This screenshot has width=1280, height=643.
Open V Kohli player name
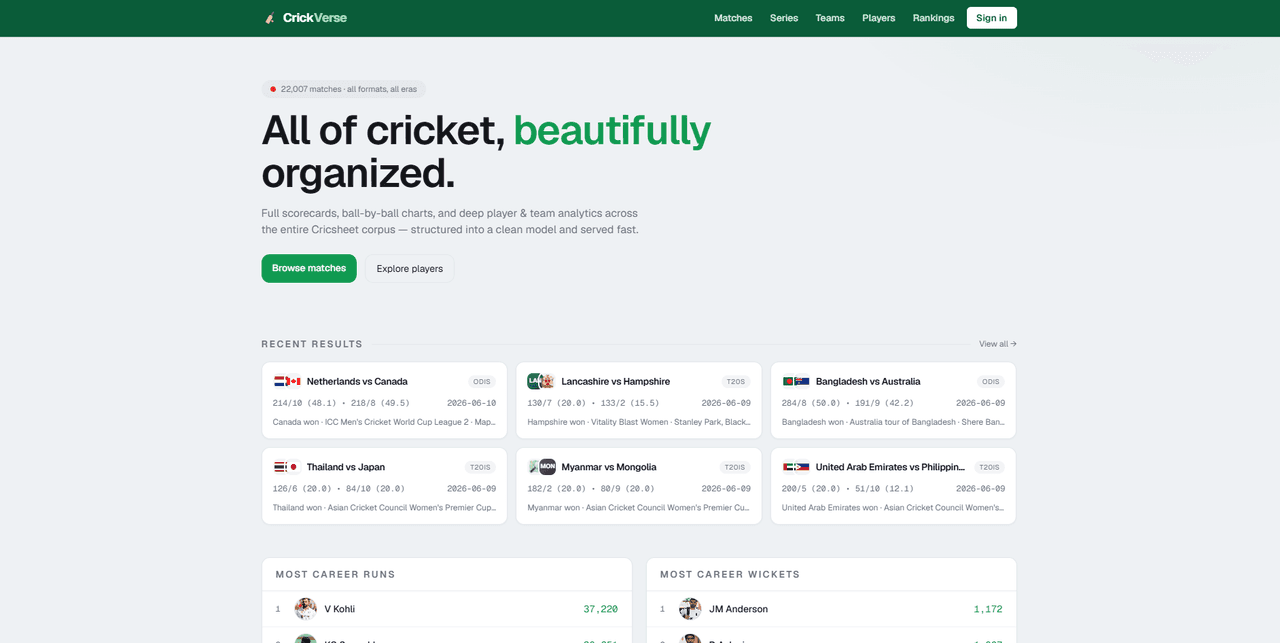(x=340, y=609)
